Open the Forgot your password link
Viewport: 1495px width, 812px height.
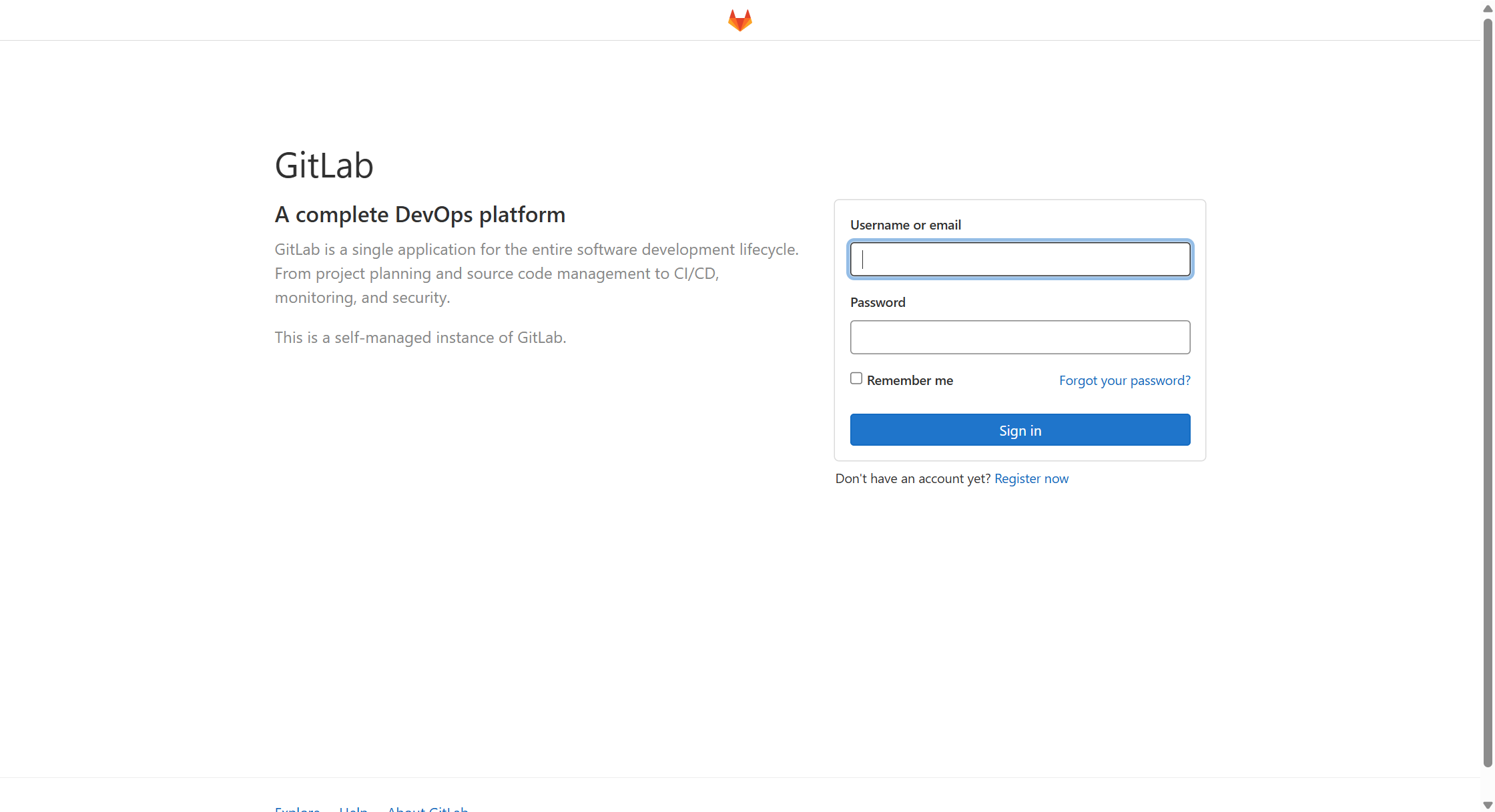pyautogui.click(x=1125, y=380)
